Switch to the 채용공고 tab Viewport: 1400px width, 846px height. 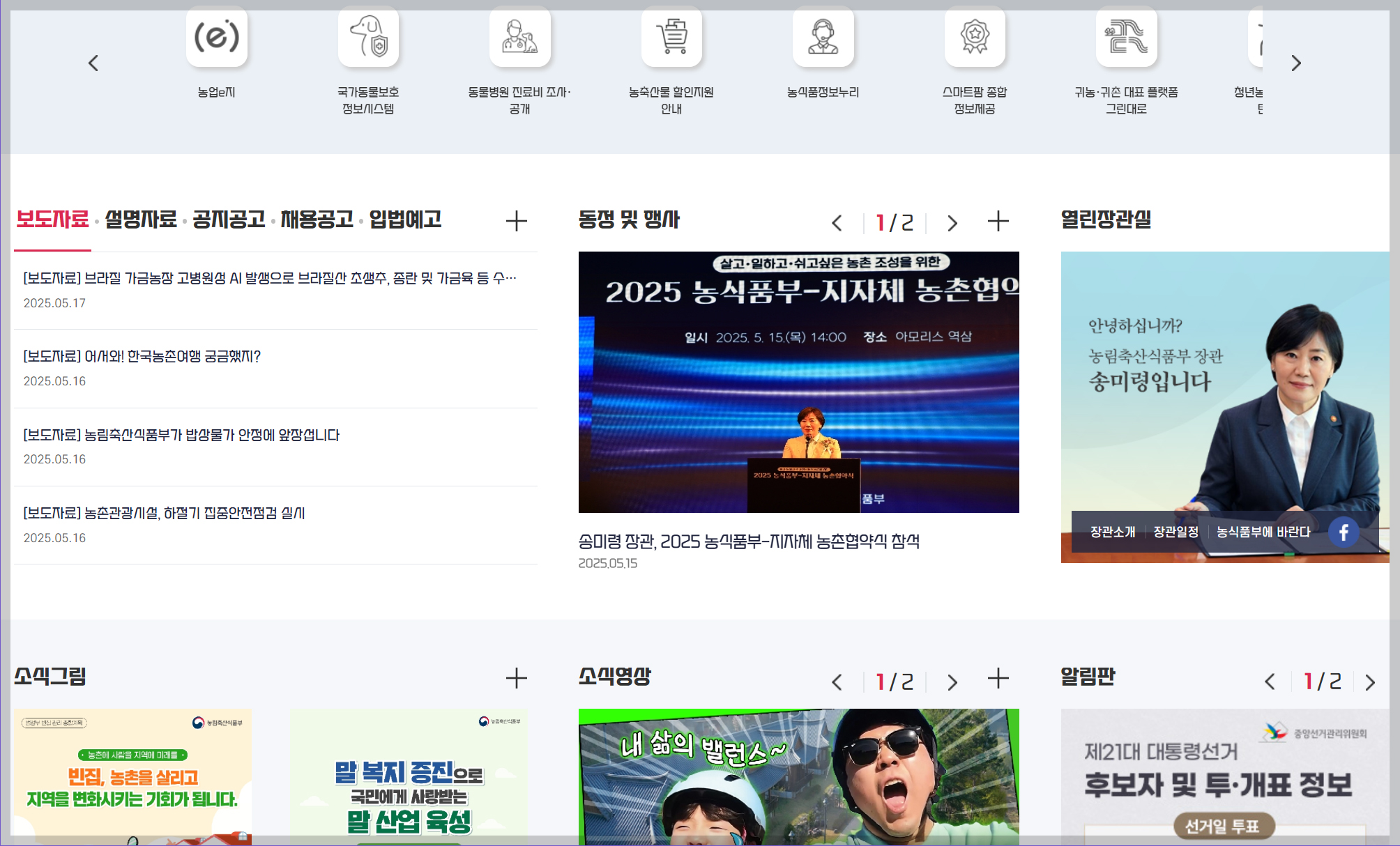pos(317,220)
